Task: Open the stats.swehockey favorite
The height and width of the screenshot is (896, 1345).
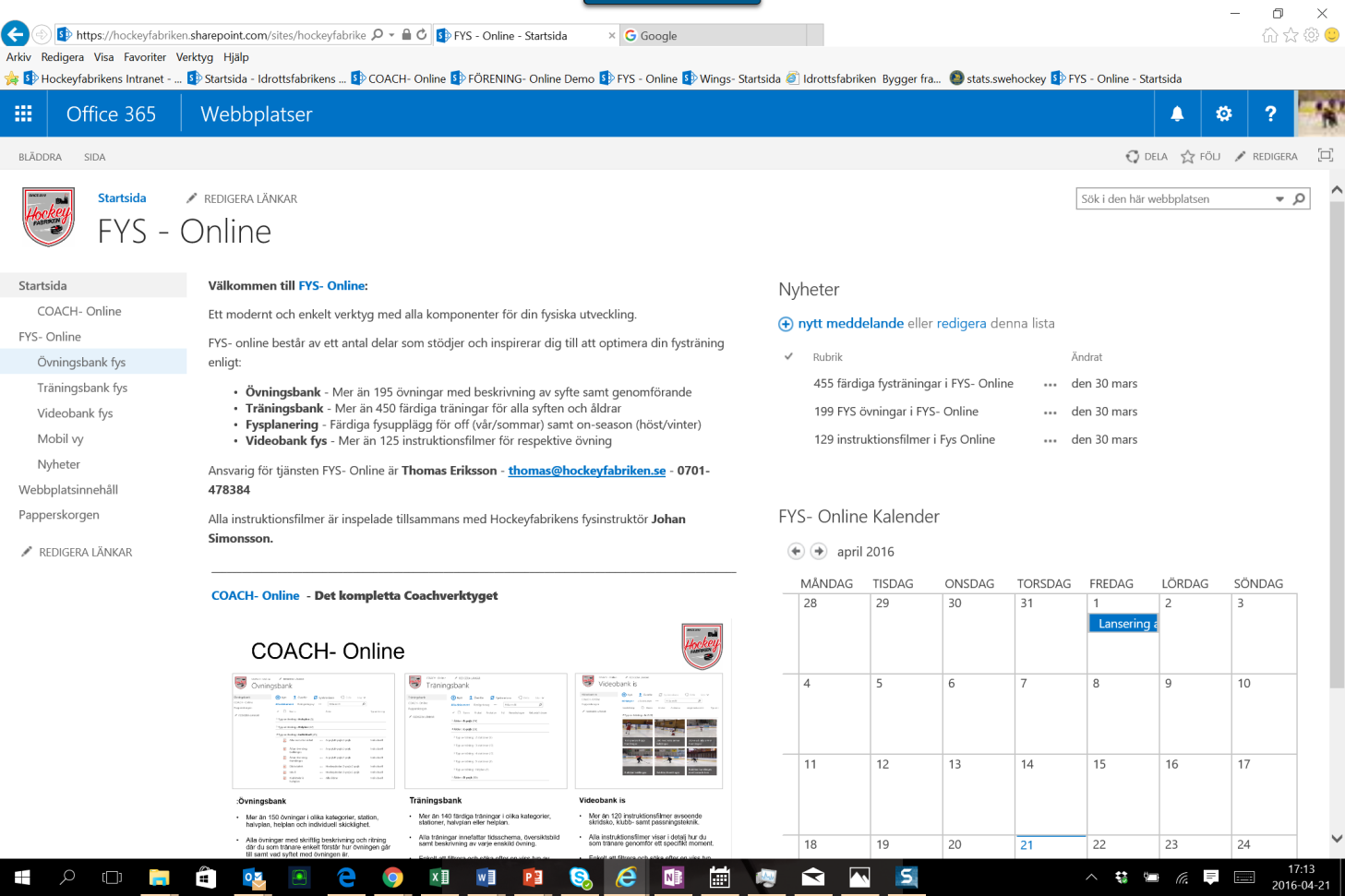Action: click(x=998, y=78)
